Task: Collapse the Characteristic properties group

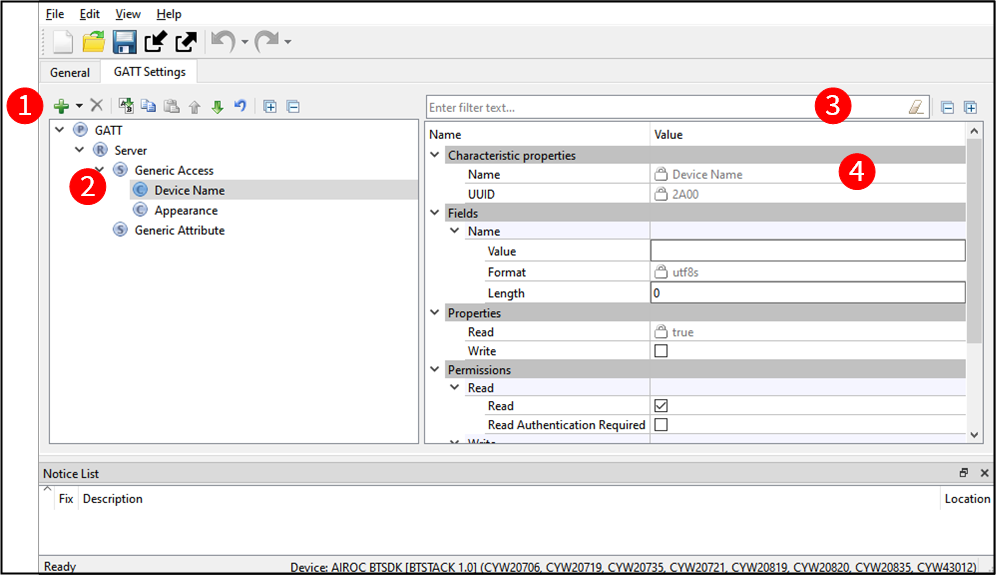Action: click(435, 155)
